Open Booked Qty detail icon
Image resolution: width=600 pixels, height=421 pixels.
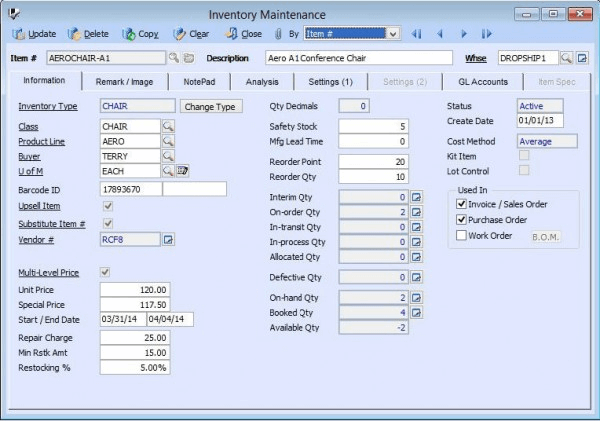tap(416, 313)
